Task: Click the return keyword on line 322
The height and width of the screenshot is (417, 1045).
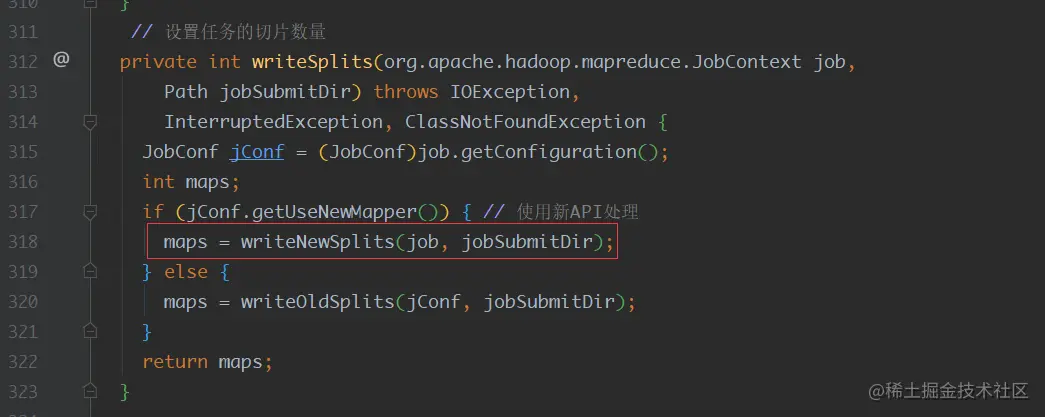Action: [175, 362]
